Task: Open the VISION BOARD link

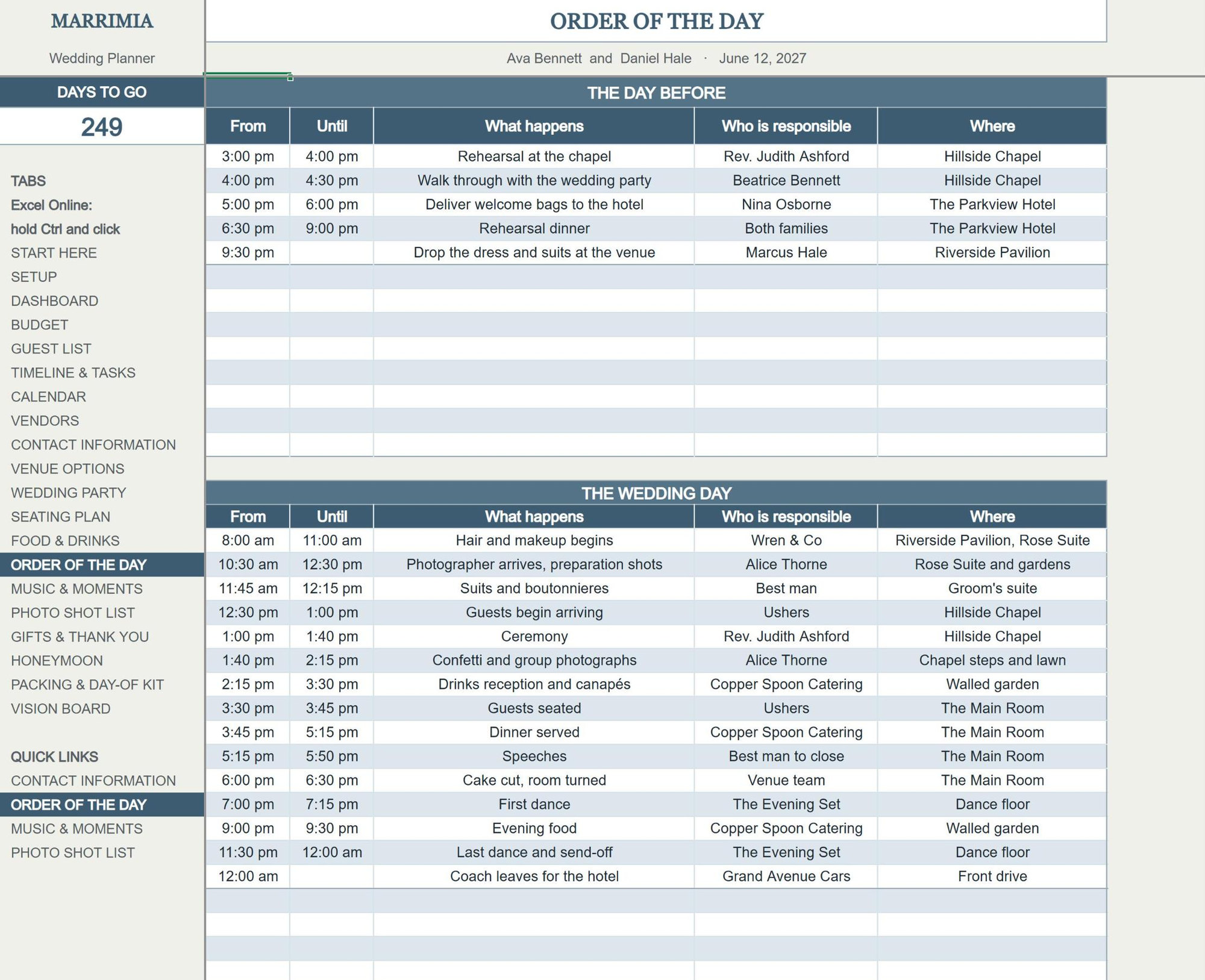Action: 60,709
